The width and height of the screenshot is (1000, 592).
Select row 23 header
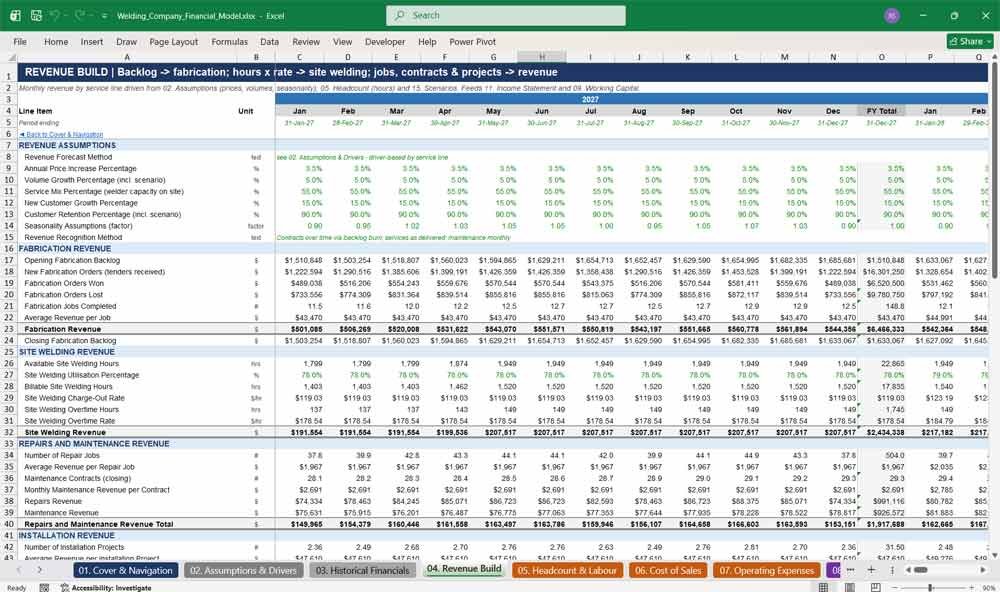9,329
